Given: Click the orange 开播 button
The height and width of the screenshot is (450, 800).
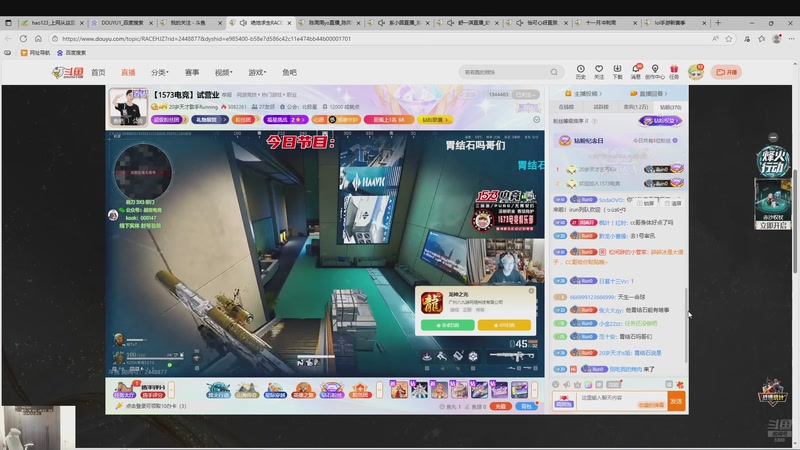Looking at the screenshot, I should click(727, 72).
